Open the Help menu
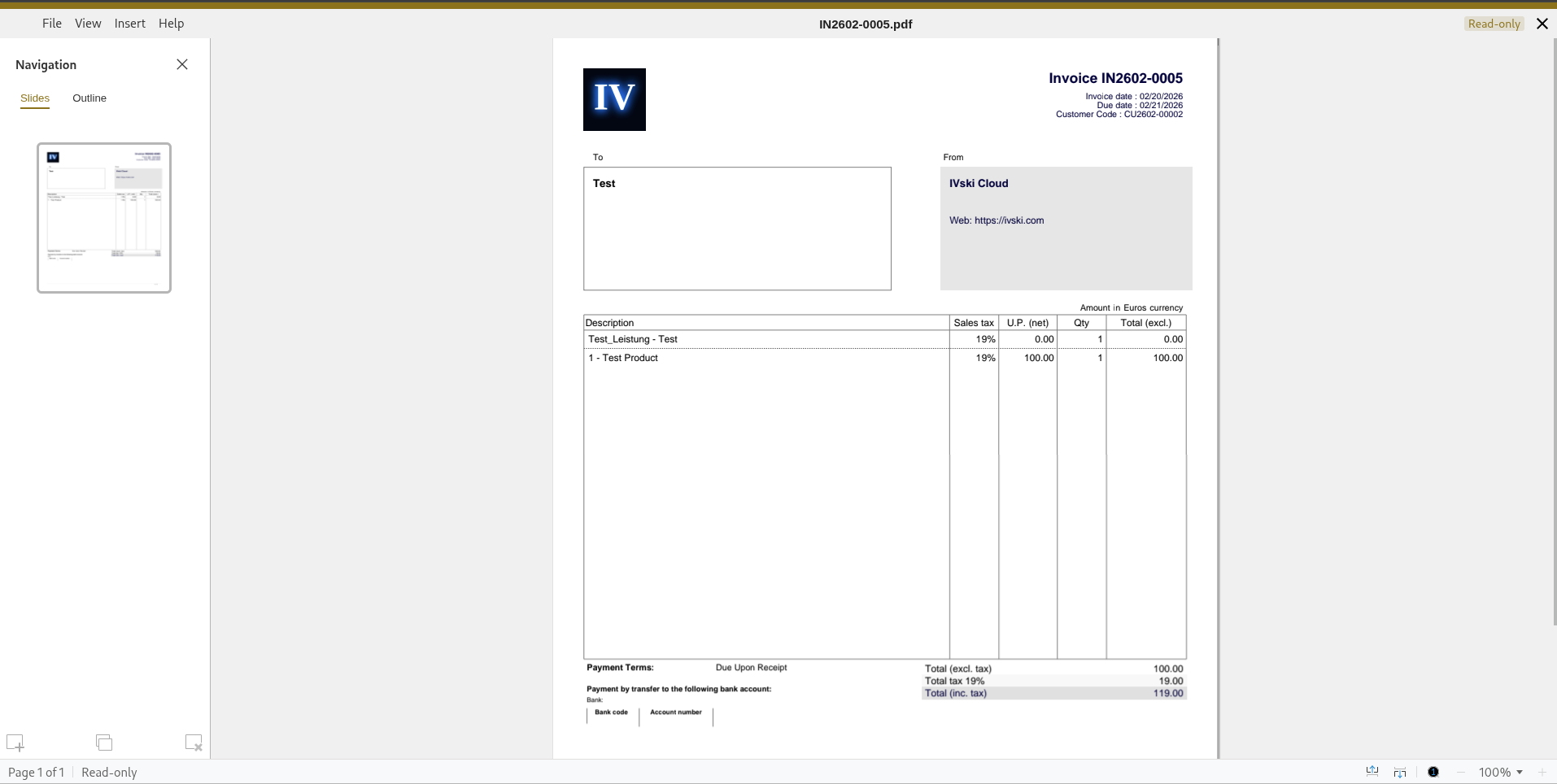Viewport: 1557px width, 784px height. pos(171,24)
